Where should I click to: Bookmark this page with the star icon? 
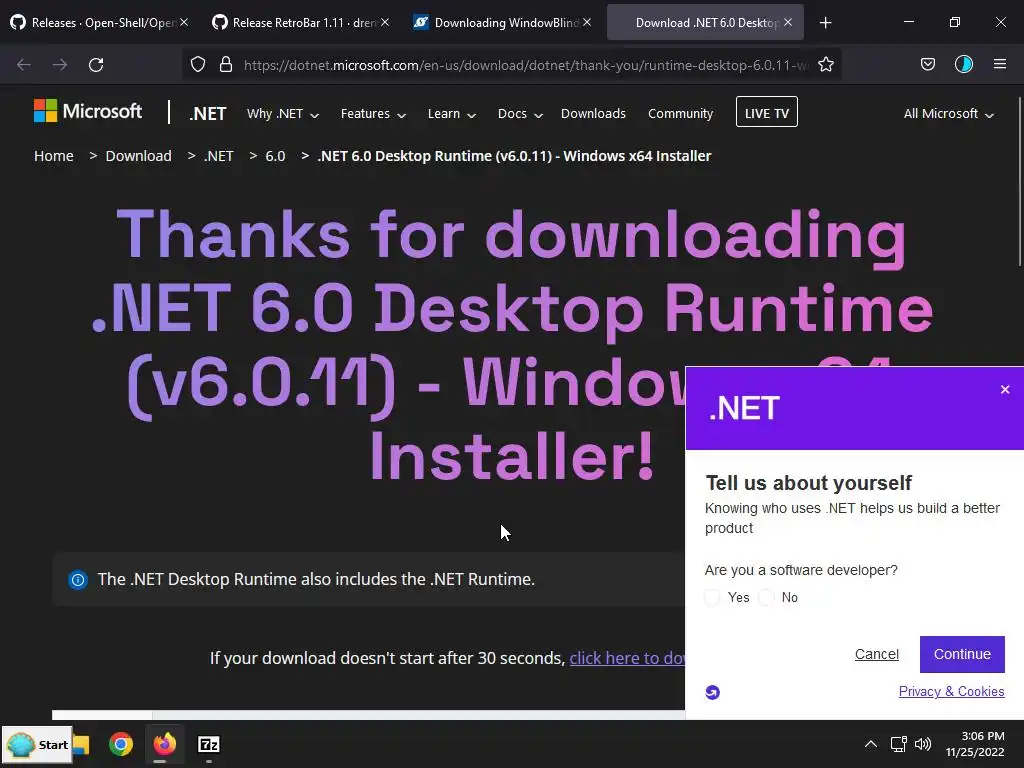(825, 65)
